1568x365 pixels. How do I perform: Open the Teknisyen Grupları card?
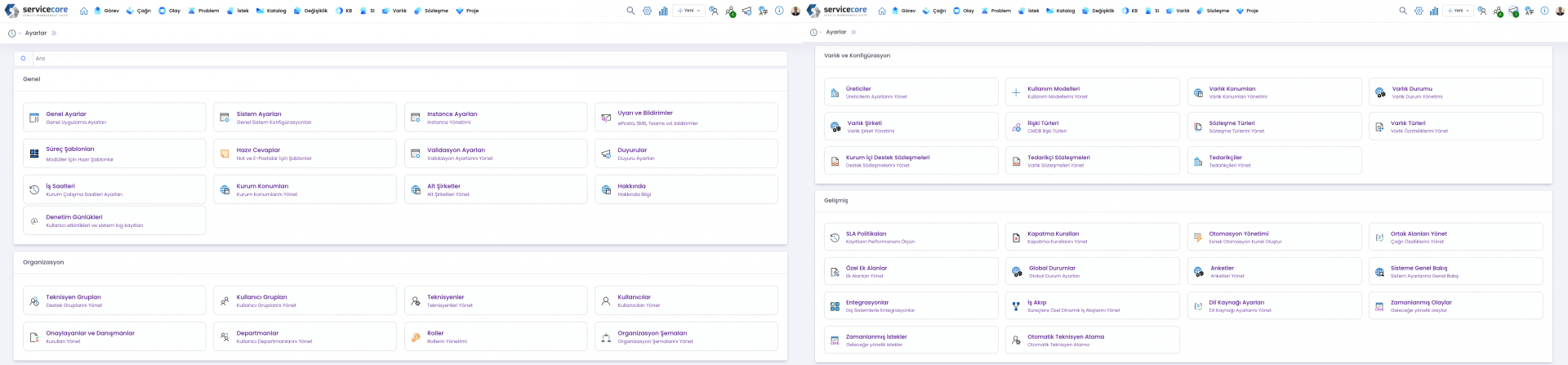114,300
